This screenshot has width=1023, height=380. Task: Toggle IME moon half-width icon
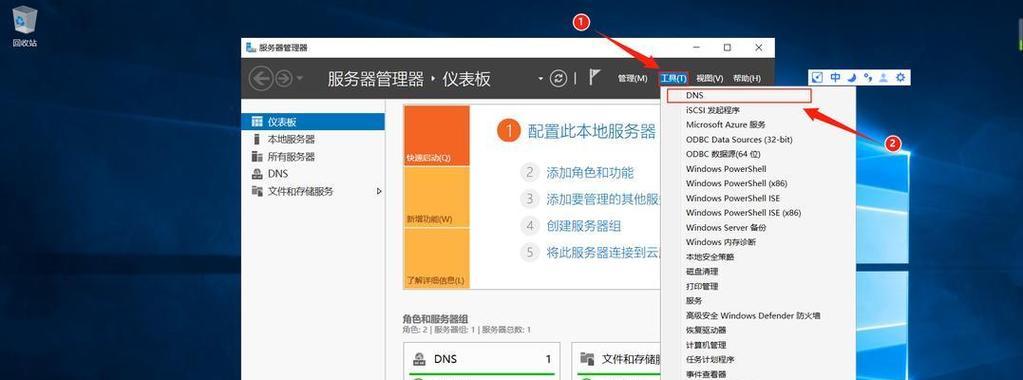click(851, 77)
